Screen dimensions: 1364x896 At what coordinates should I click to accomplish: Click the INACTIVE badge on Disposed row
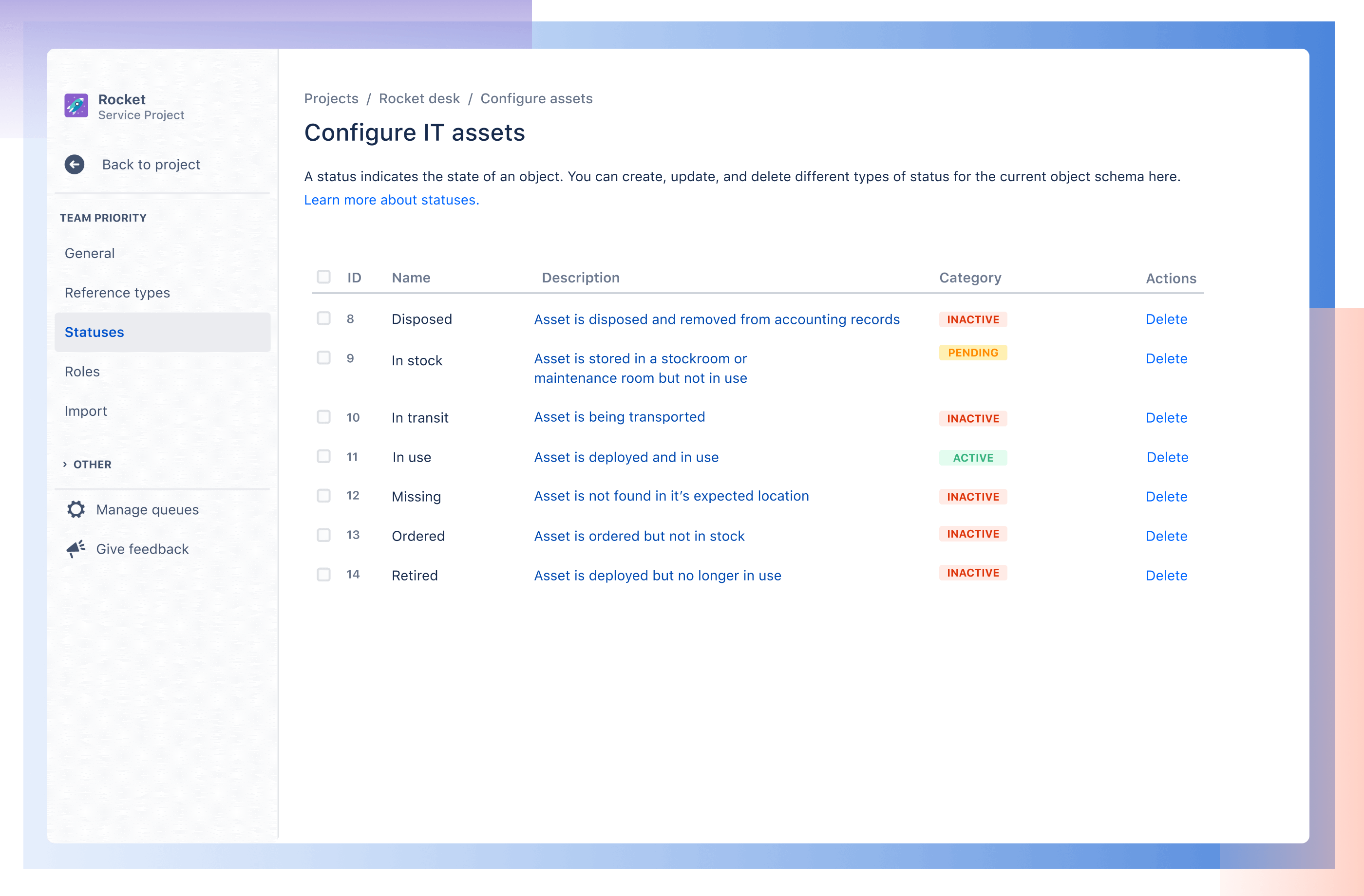(x=971, y=319)
